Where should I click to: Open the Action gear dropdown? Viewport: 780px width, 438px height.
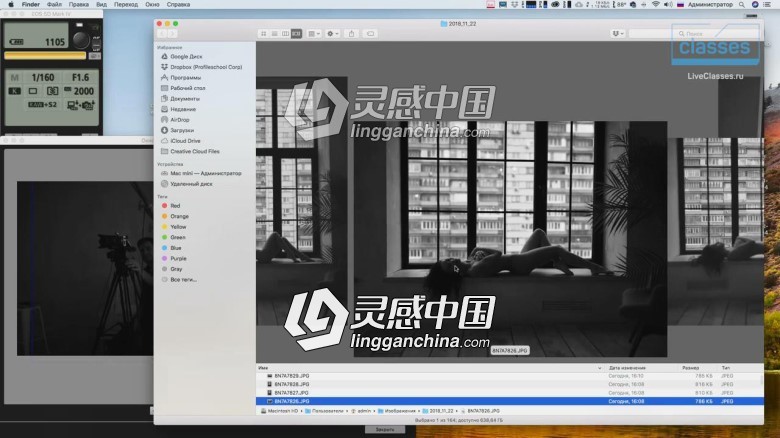tap(333, 33)
